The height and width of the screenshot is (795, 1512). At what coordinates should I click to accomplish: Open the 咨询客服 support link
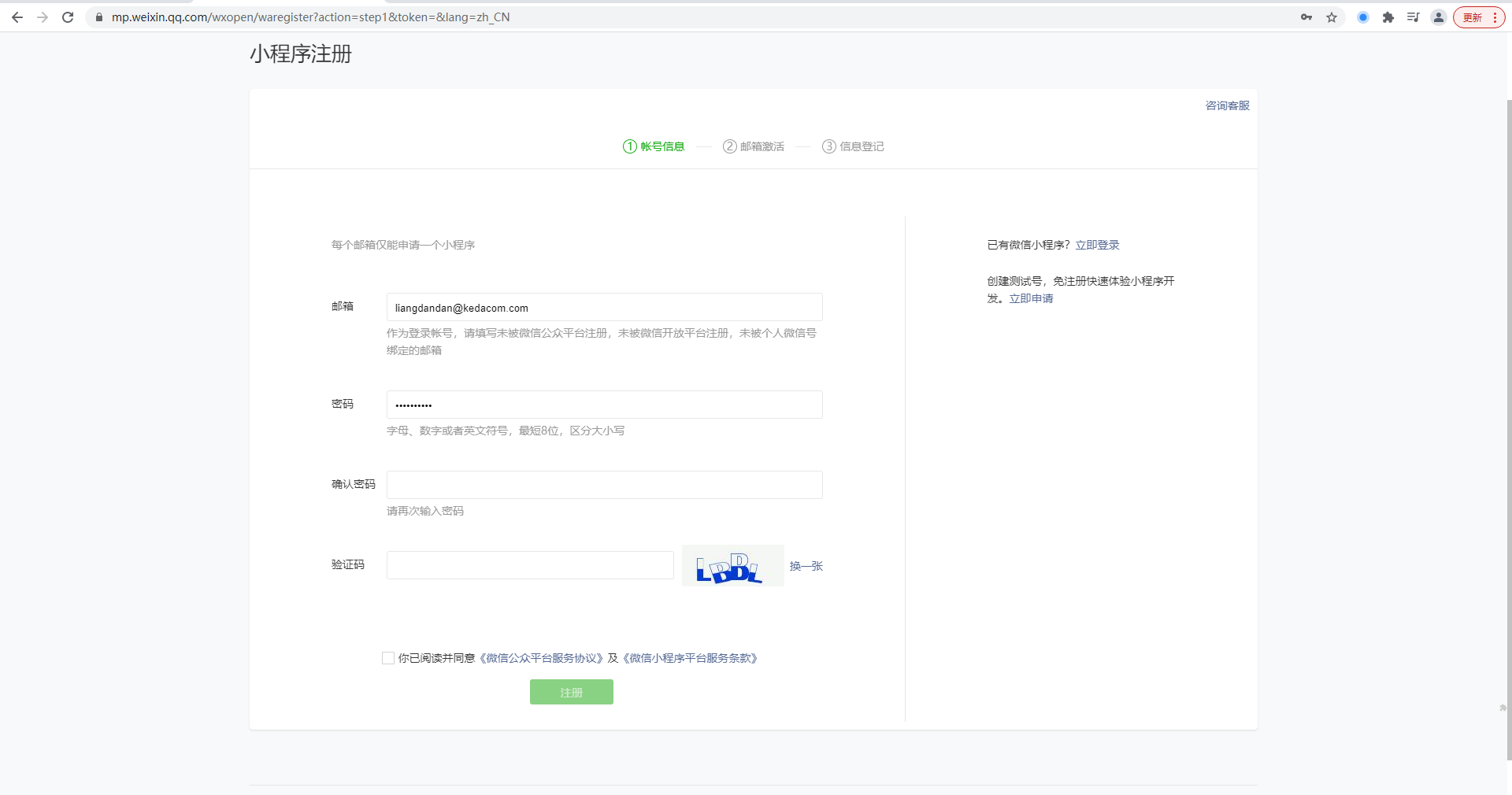pyautogui.click(x=1228, y=105)
